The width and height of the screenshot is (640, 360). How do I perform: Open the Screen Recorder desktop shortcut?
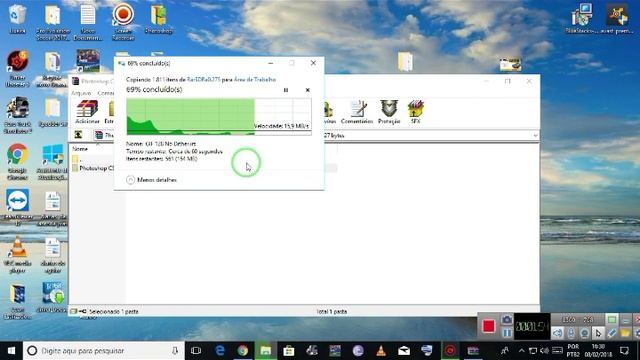click(123, 21)
